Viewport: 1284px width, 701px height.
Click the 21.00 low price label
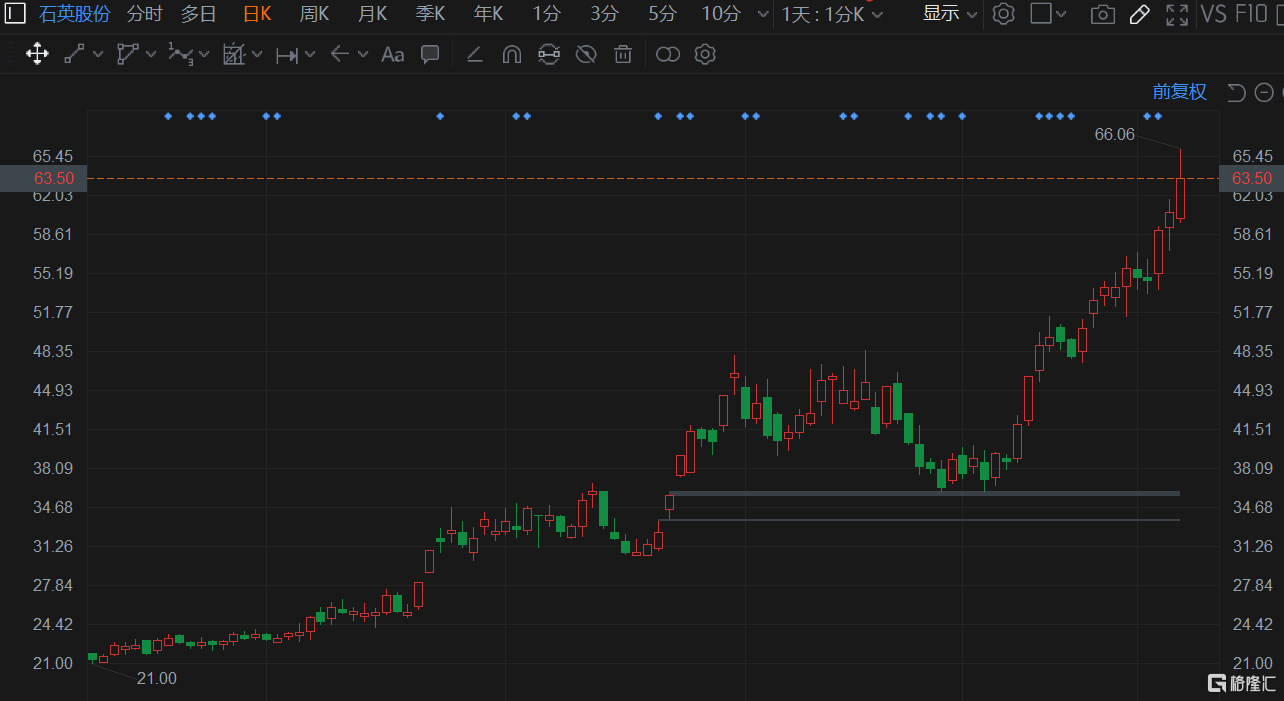[x=157, y=678]
